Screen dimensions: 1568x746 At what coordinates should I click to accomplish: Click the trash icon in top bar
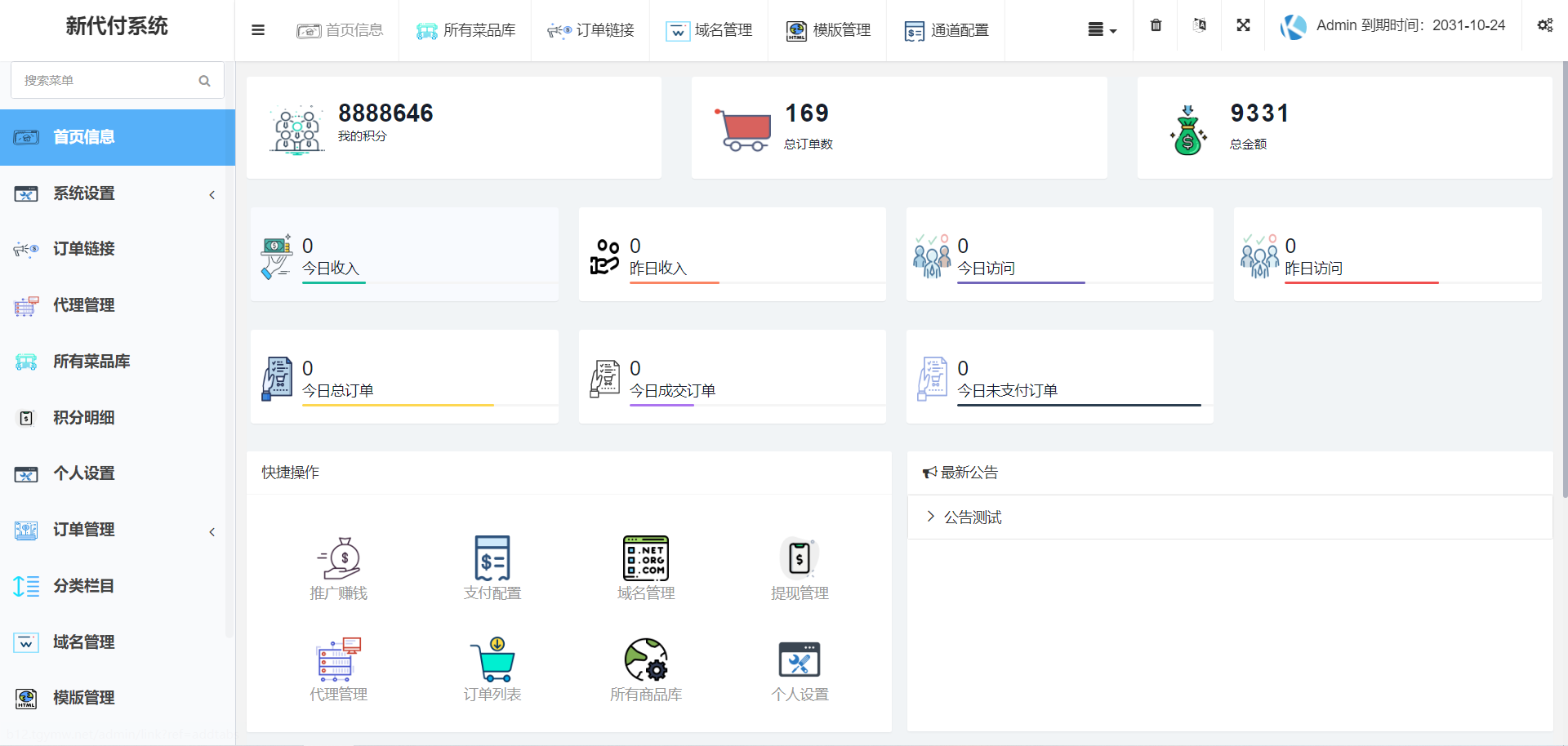[1156, 26]
